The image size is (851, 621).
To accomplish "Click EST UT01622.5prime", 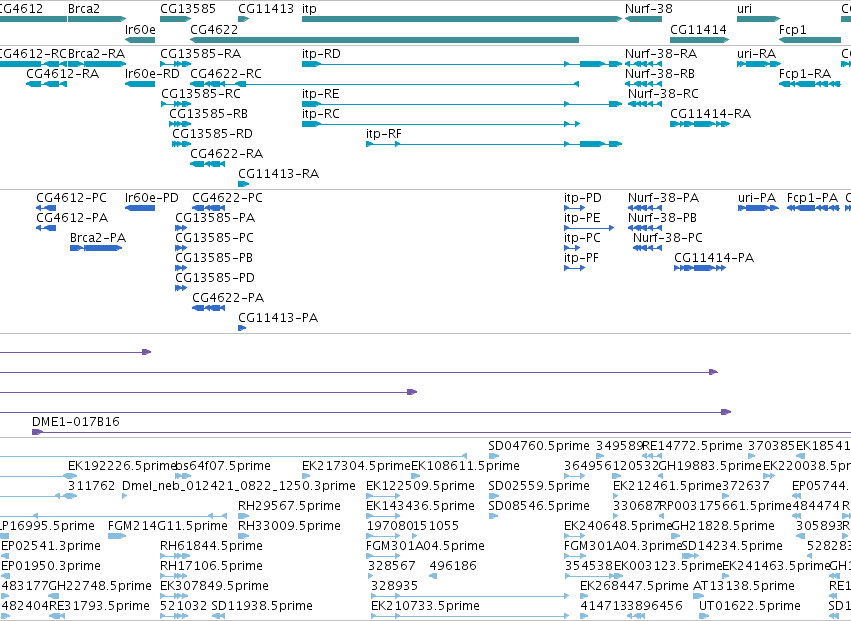I will pyautogui.click(x=704, y=616).
